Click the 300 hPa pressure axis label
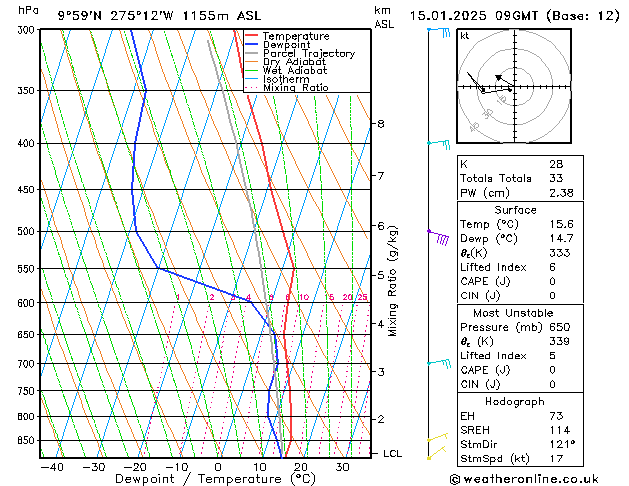Viewport: 629px width, 486px height. [28, 30]
